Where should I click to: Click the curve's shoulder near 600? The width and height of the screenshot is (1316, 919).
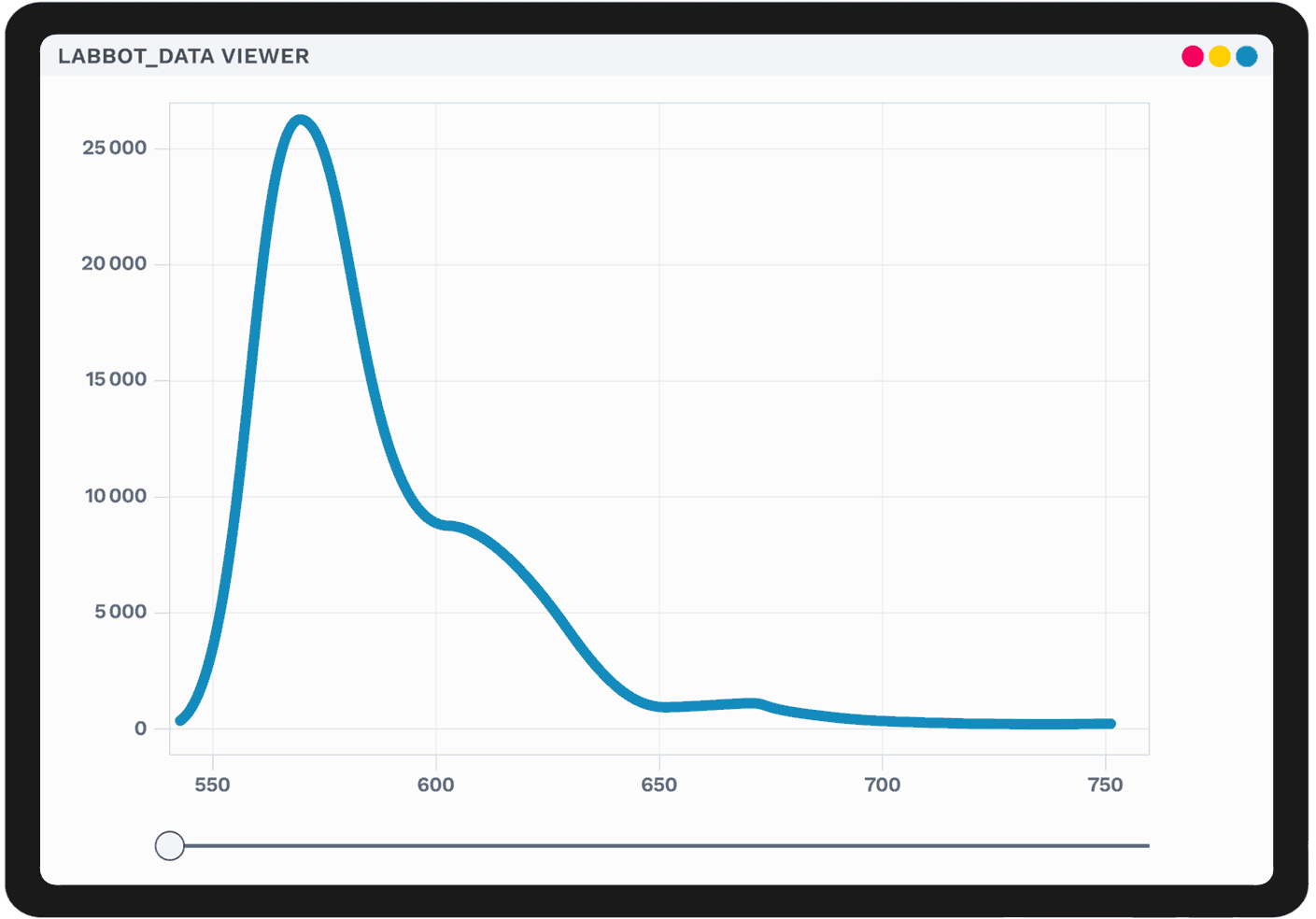450,526
